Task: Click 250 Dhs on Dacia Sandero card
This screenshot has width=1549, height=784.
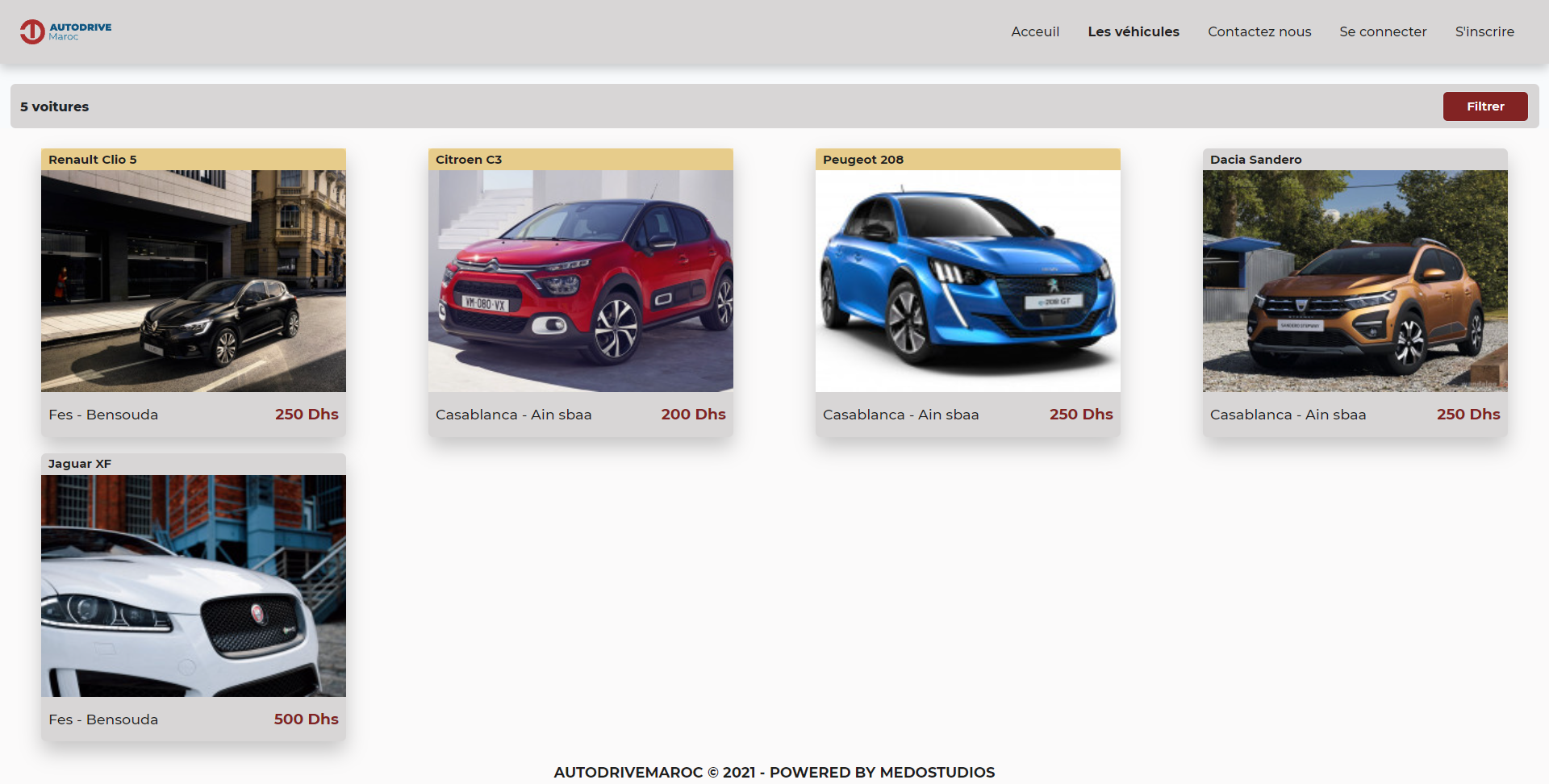Action: (x=1468, y=414)
